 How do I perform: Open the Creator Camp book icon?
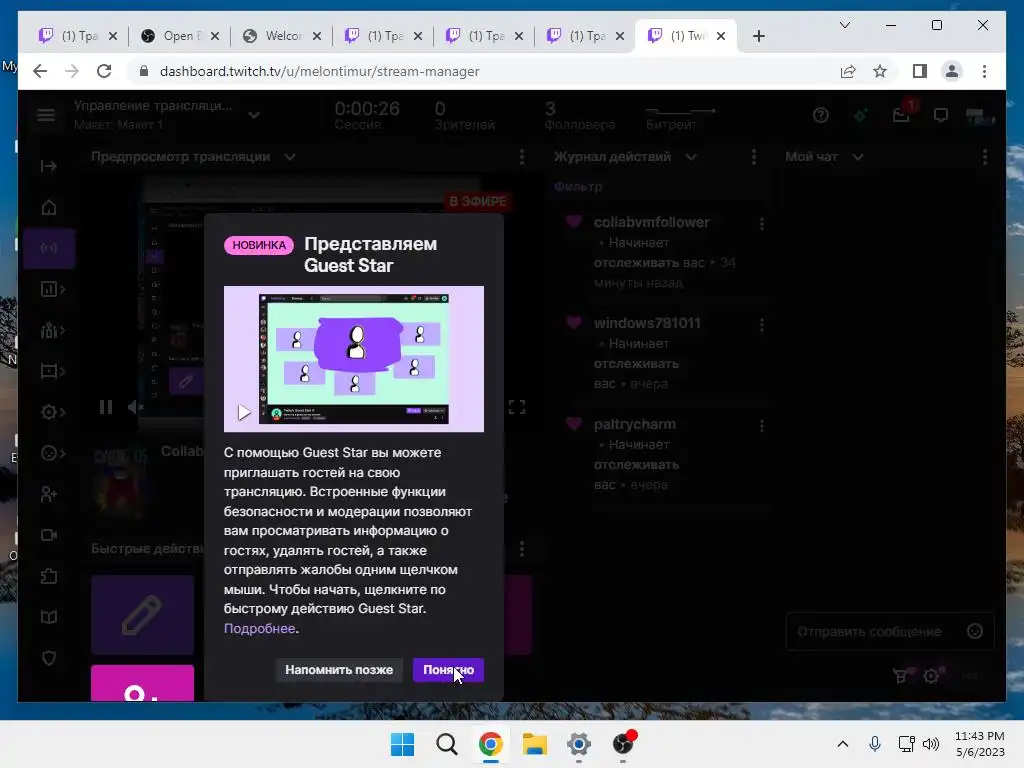[x=48, y=617]
